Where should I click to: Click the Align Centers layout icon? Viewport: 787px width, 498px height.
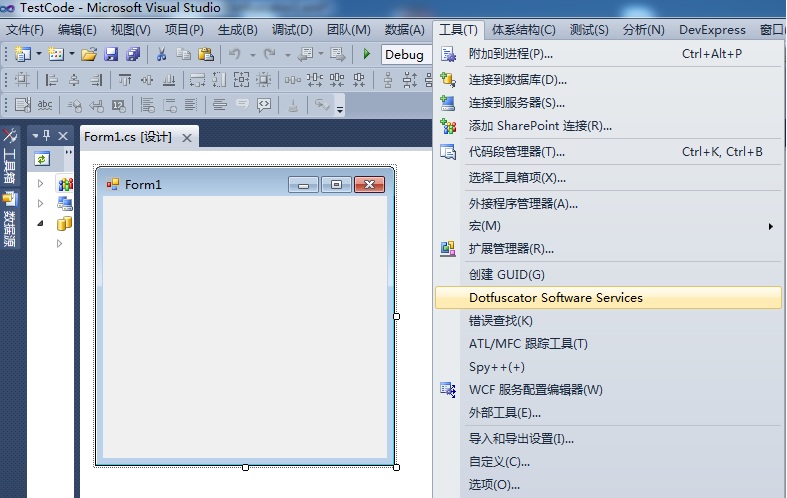[74, 80]
